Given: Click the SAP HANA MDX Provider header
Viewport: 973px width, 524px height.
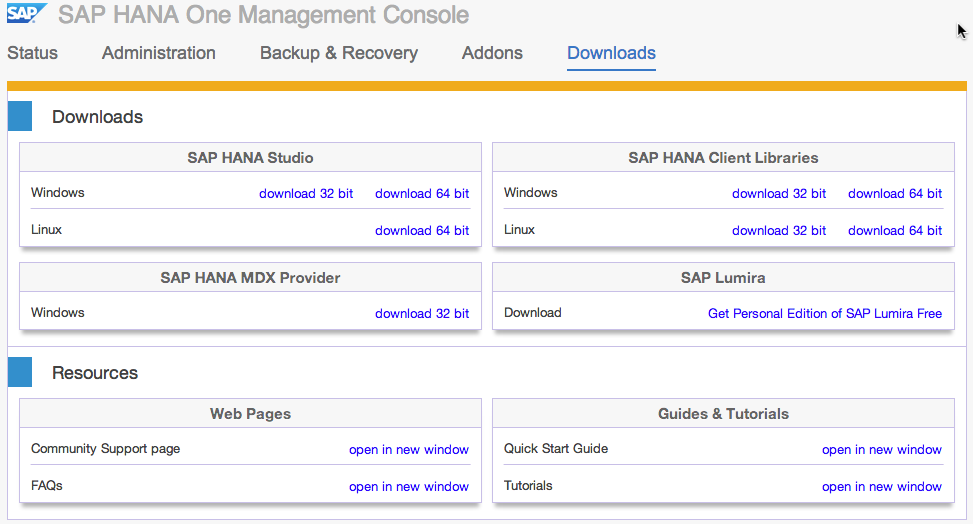Looking at the screenshot, I should (x=250, y=278).
